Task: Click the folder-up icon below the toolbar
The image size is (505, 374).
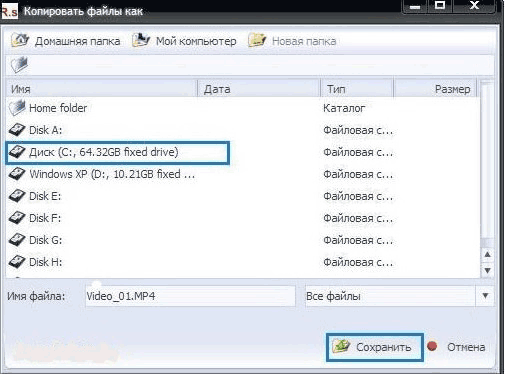Action: [19, 65]
